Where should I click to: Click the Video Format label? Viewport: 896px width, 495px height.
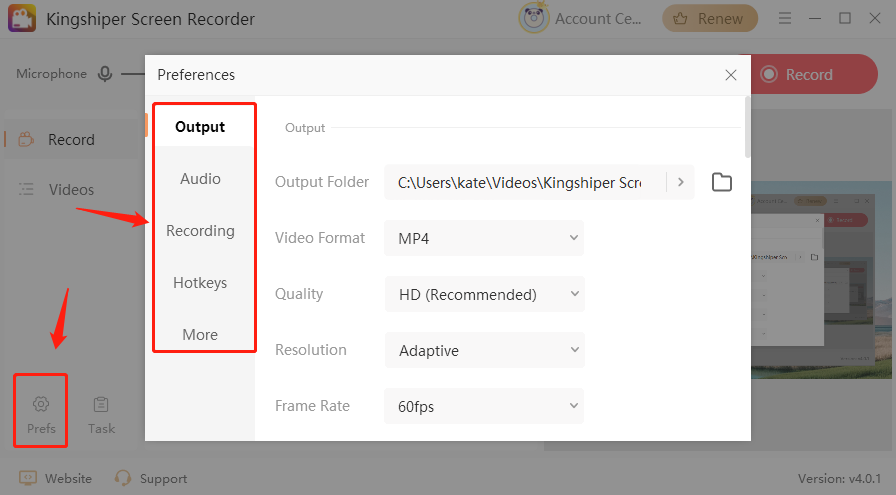pos(319,238)
